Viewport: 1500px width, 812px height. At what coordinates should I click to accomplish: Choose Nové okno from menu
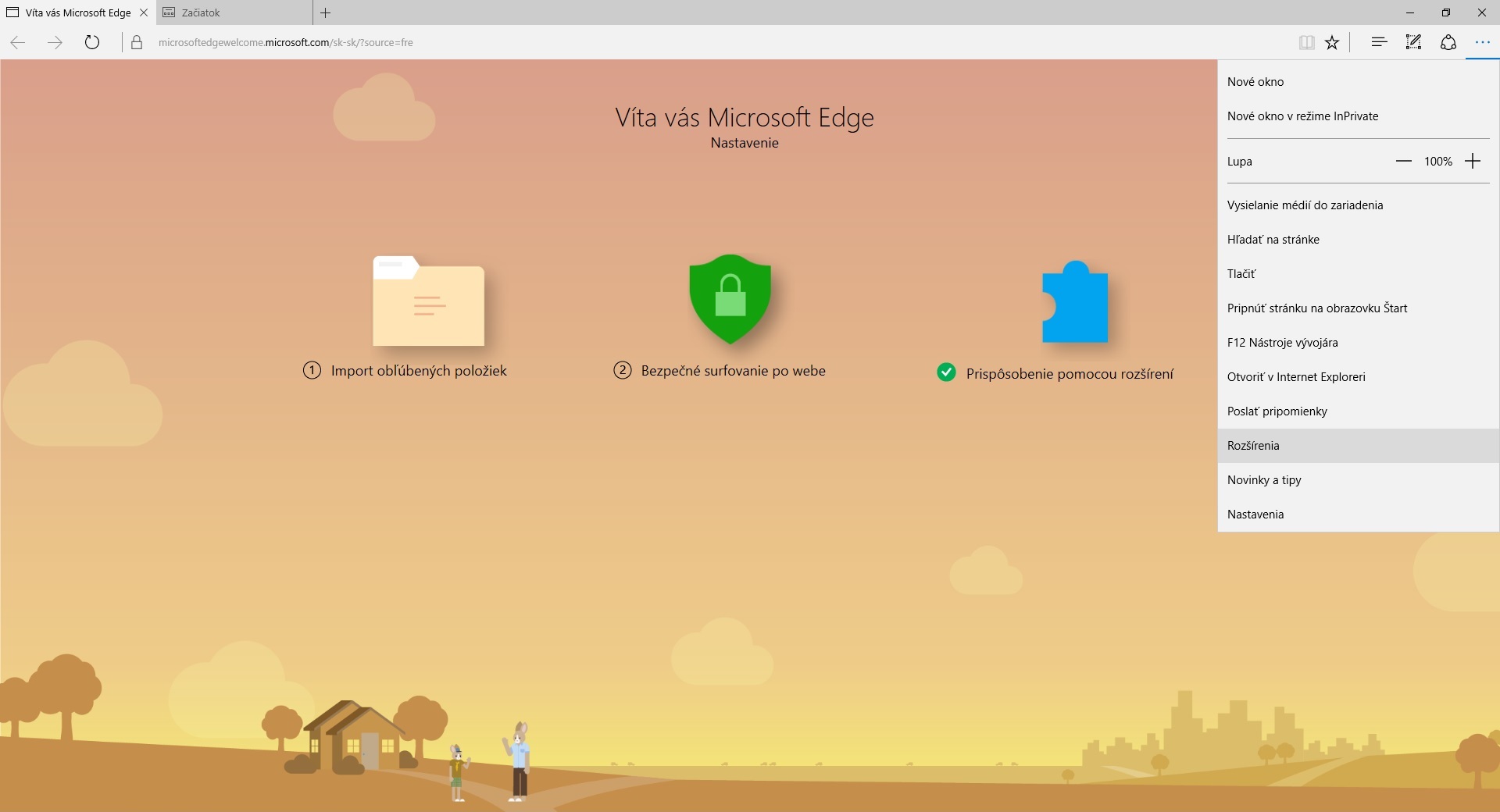1359,81
